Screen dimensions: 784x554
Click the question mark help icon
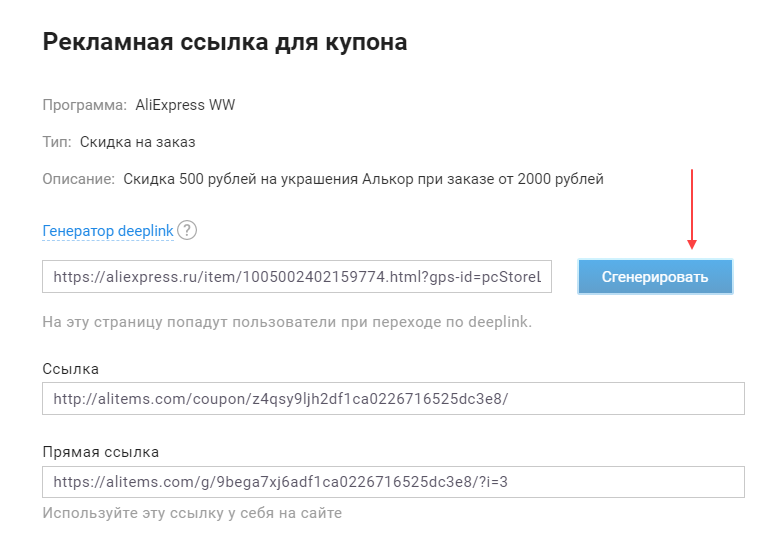[187, 230]
